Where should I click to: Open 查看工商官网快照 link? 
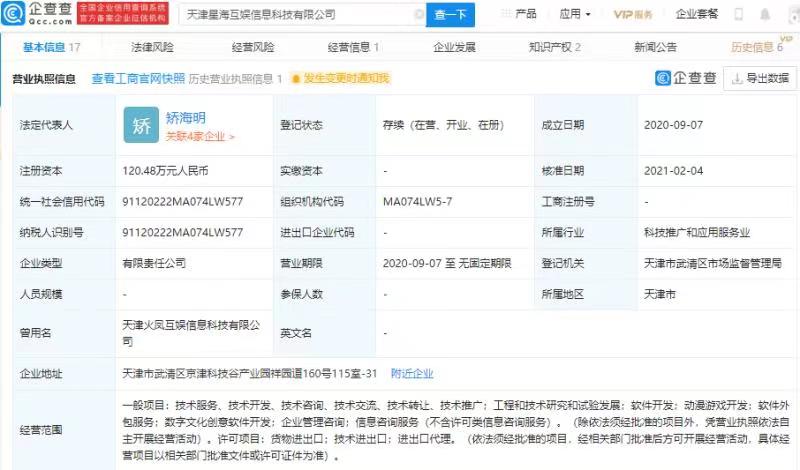click(x=138, y=79)
